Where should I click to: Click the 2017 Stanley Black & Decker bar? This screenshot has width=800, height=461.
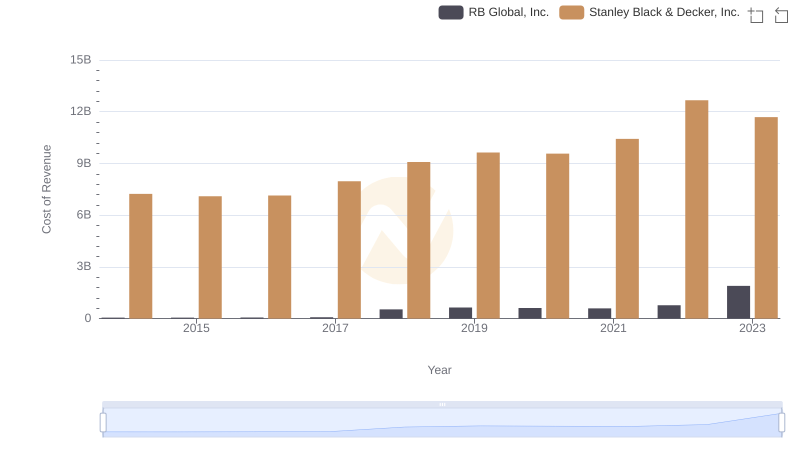click(349, 249)
